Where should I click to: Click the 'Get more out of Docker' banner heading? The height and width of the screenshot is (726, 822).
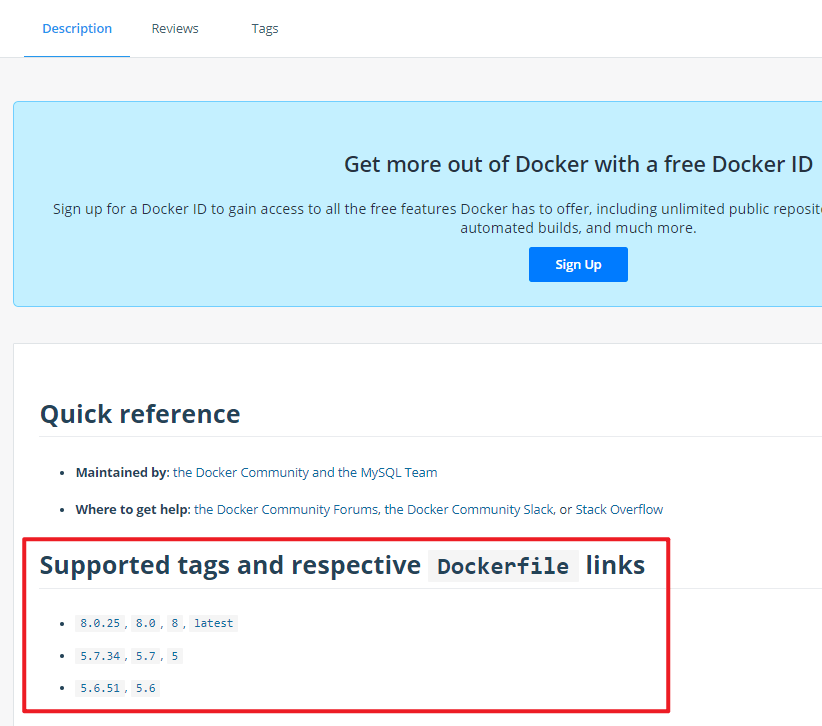tap(578, 164)
